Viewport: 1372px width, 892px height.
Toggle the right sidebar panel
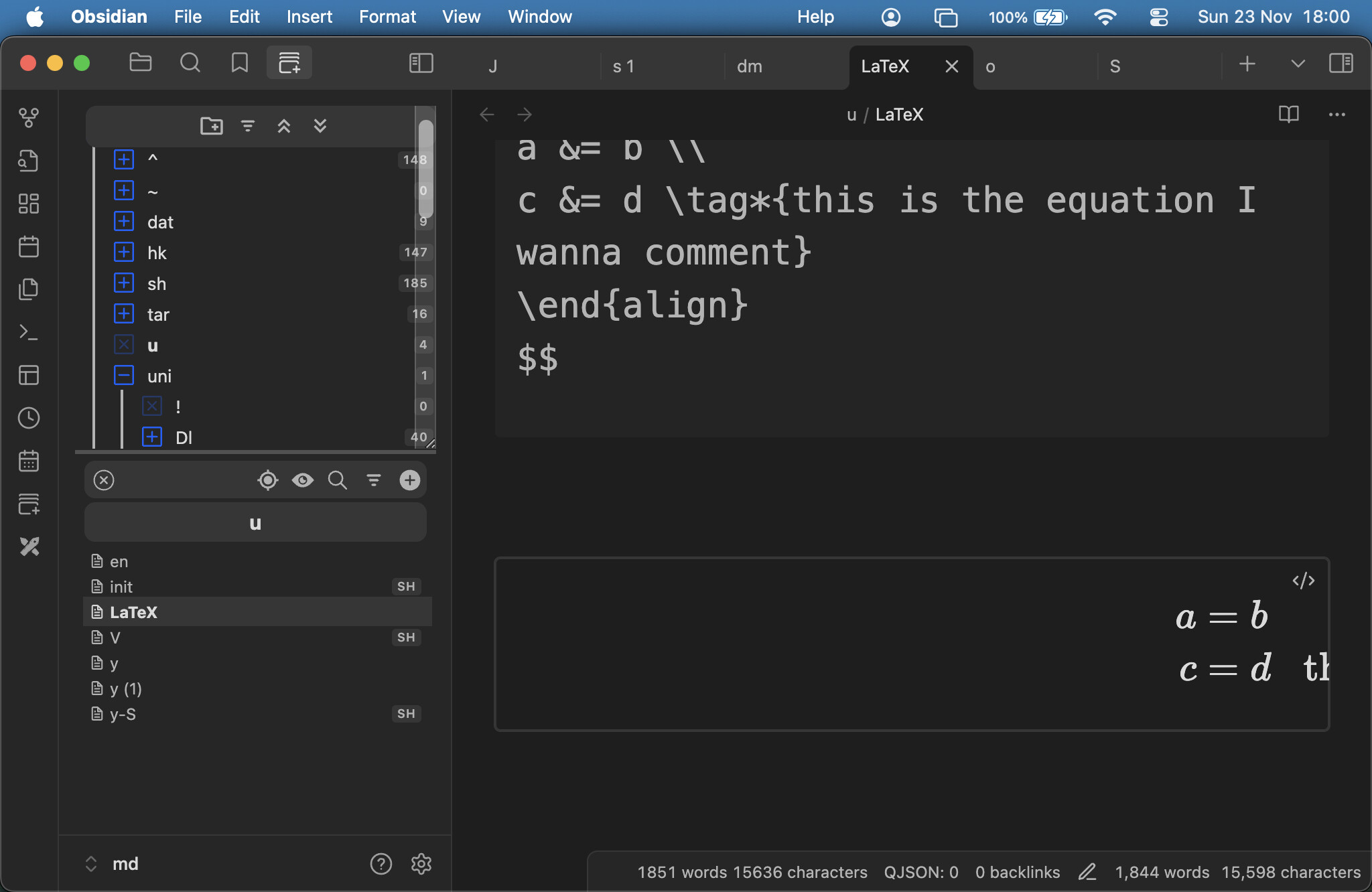point(1341,63)
